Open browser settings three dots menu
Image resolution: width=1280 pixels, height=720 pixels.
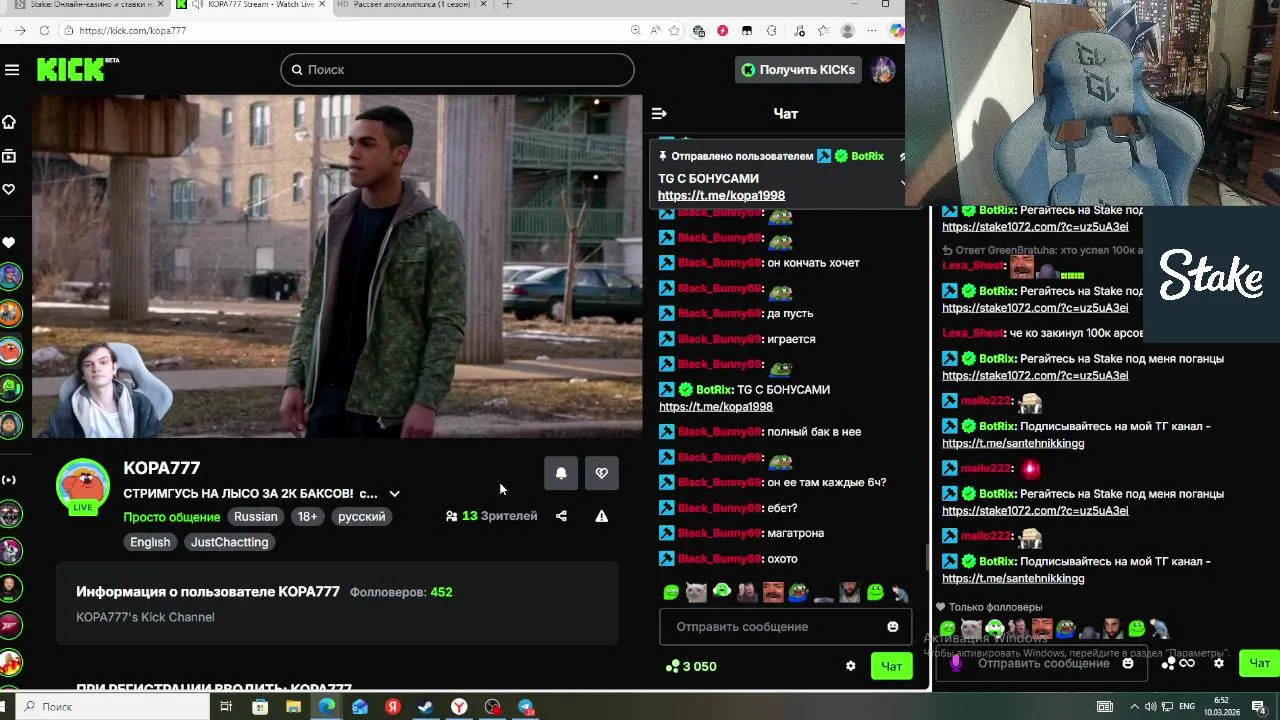[x=871, y=31]
